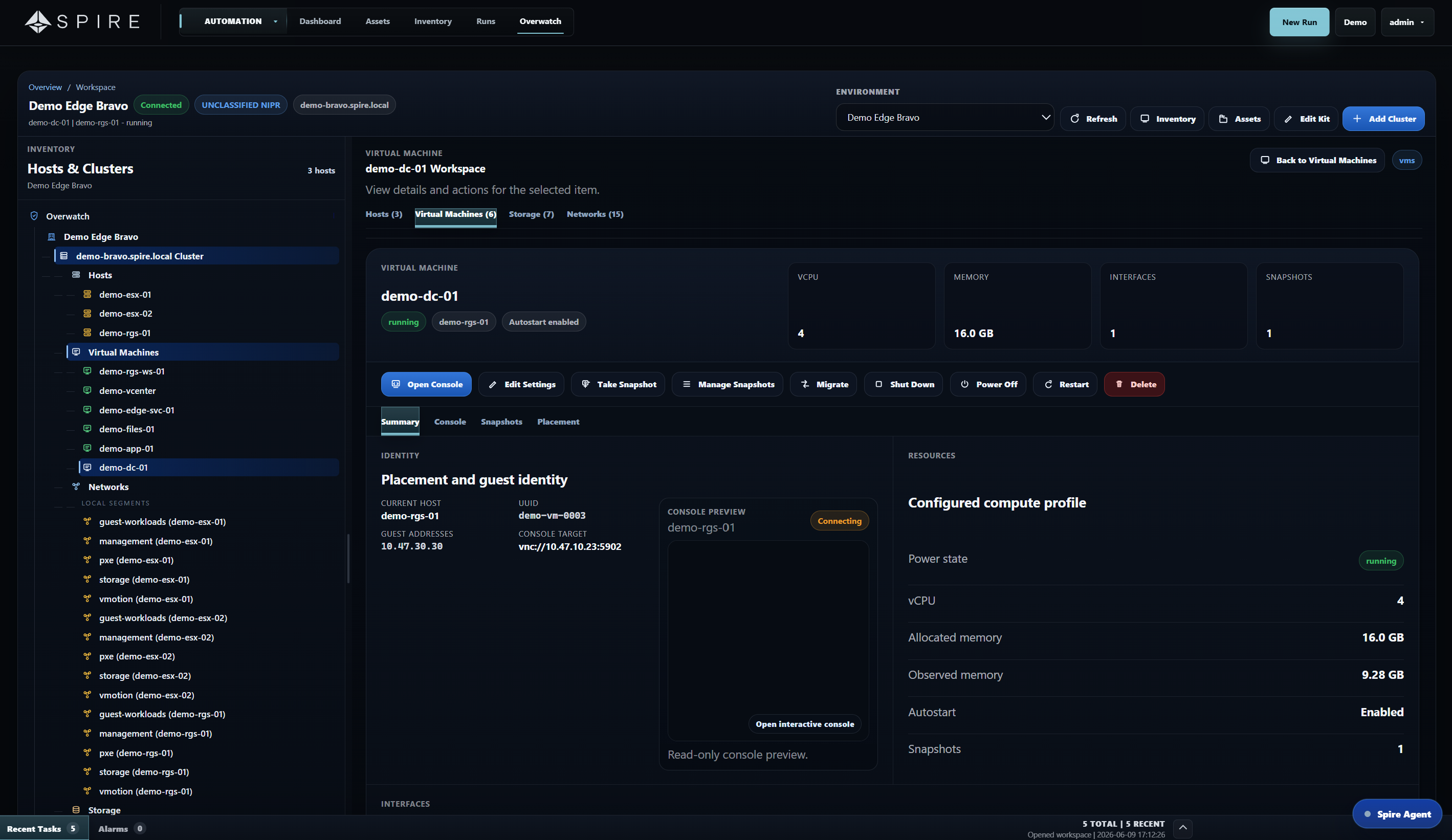Click the inventory tree scrollbar

(347, 558)
